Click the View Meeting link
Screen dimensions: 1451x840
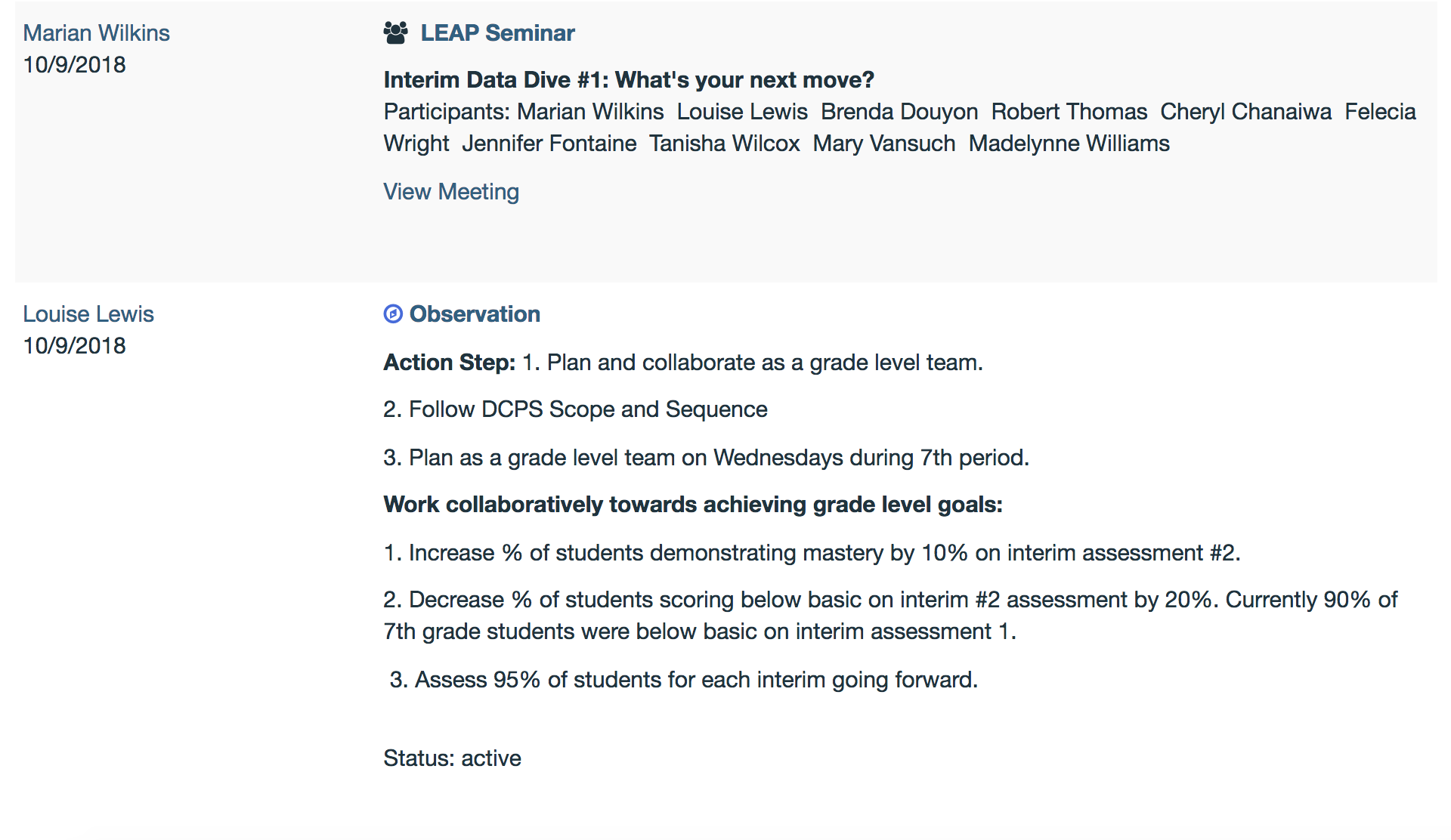451,192
